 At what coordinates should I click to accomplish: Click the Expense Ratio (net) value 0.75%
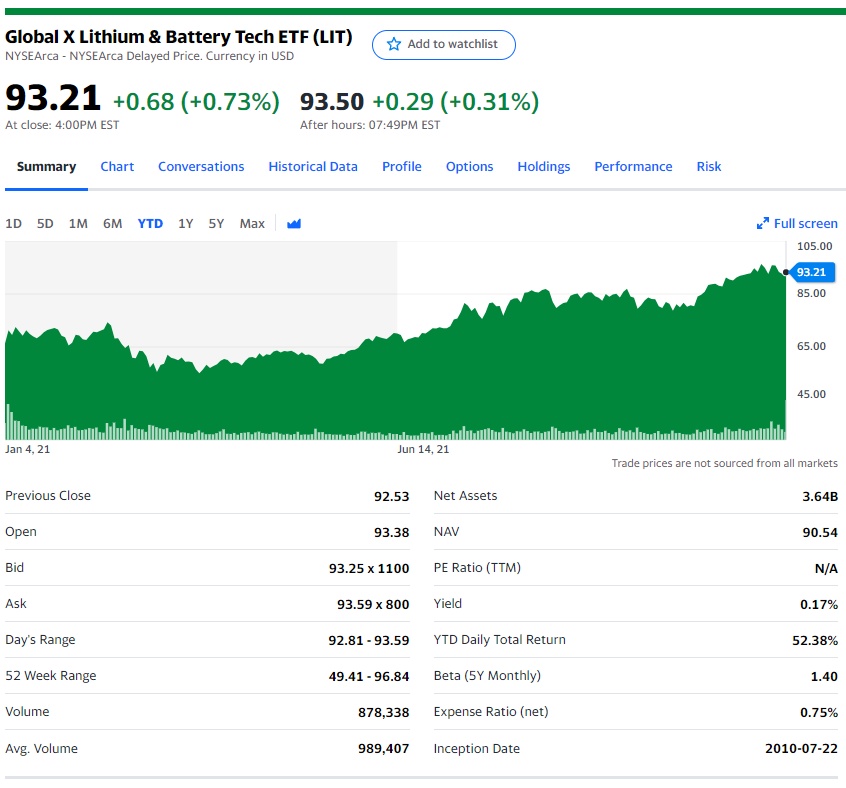[819, 712]
